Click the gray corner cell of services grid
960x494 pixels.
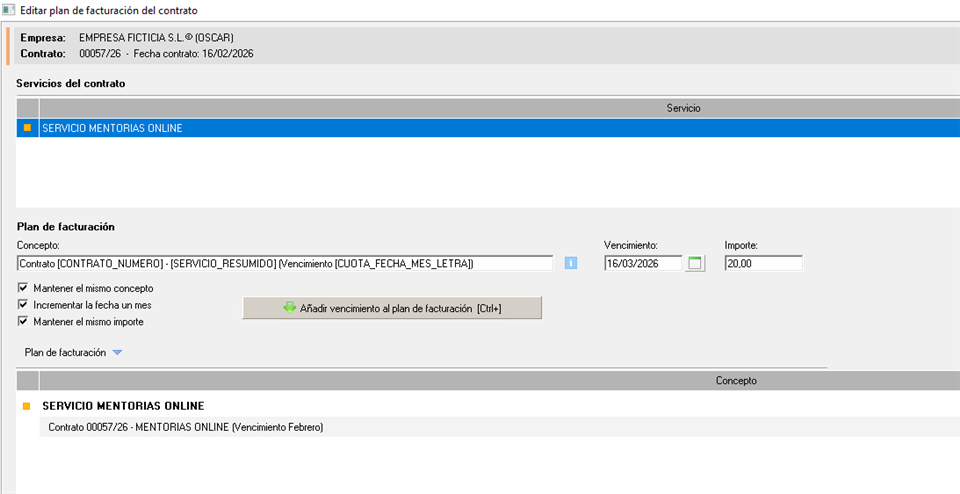pyautogui.click(x=27, y=107)
